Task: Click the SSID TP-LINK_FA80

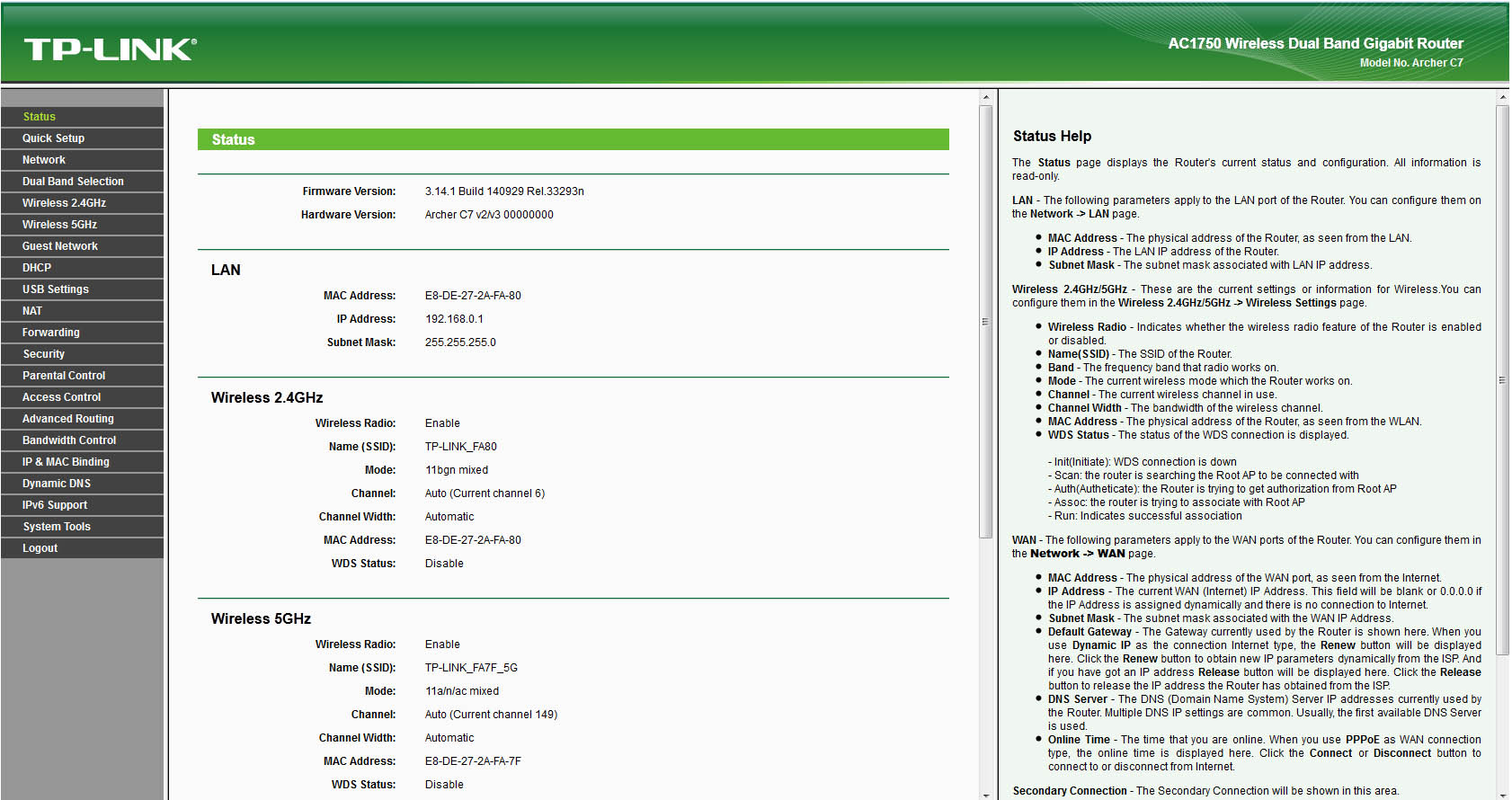Action: 460,447
